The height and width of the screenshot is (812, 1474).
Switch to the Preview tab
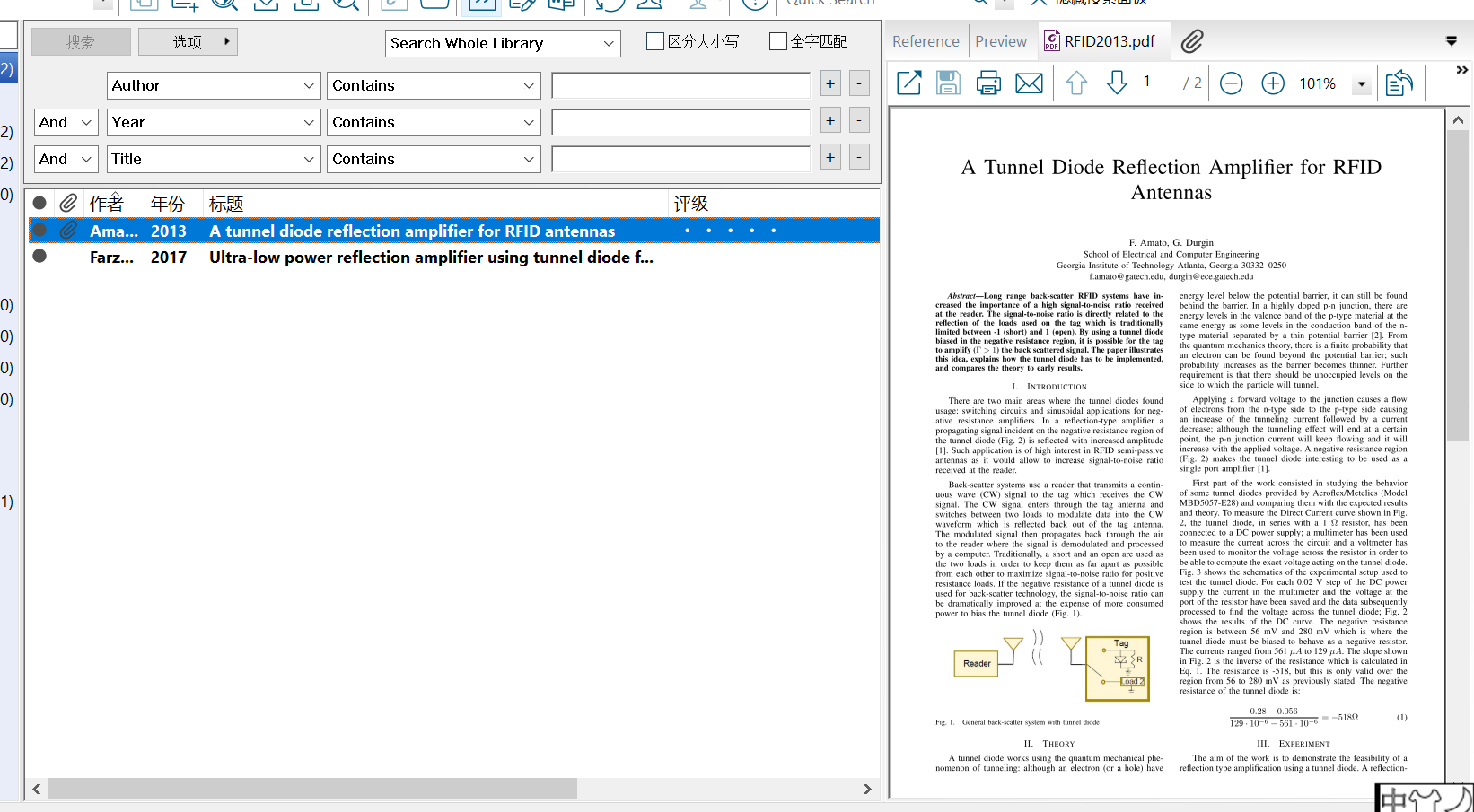1001,41
